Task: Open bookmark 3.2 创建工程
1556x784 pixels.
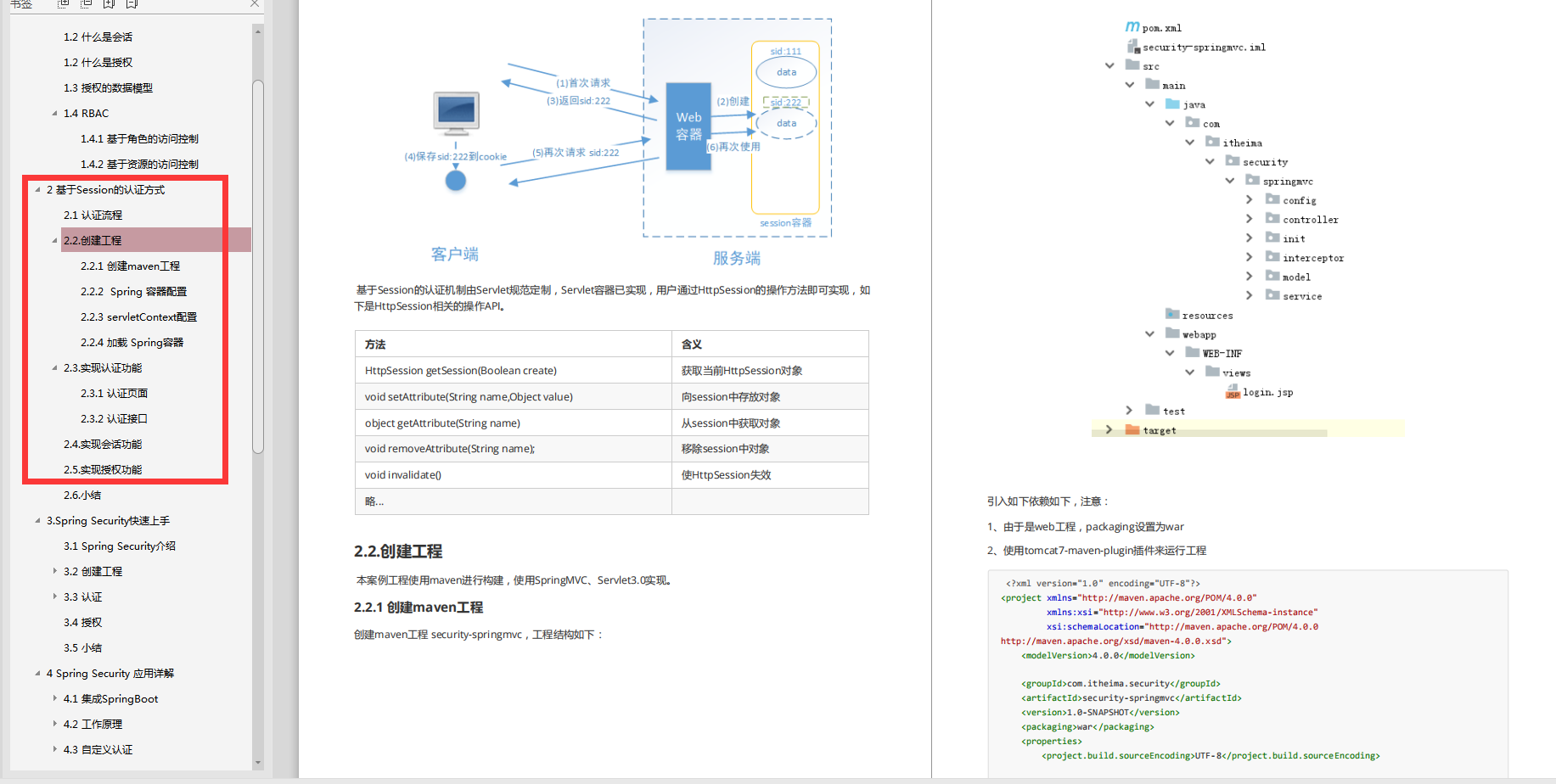Action: 93,572
